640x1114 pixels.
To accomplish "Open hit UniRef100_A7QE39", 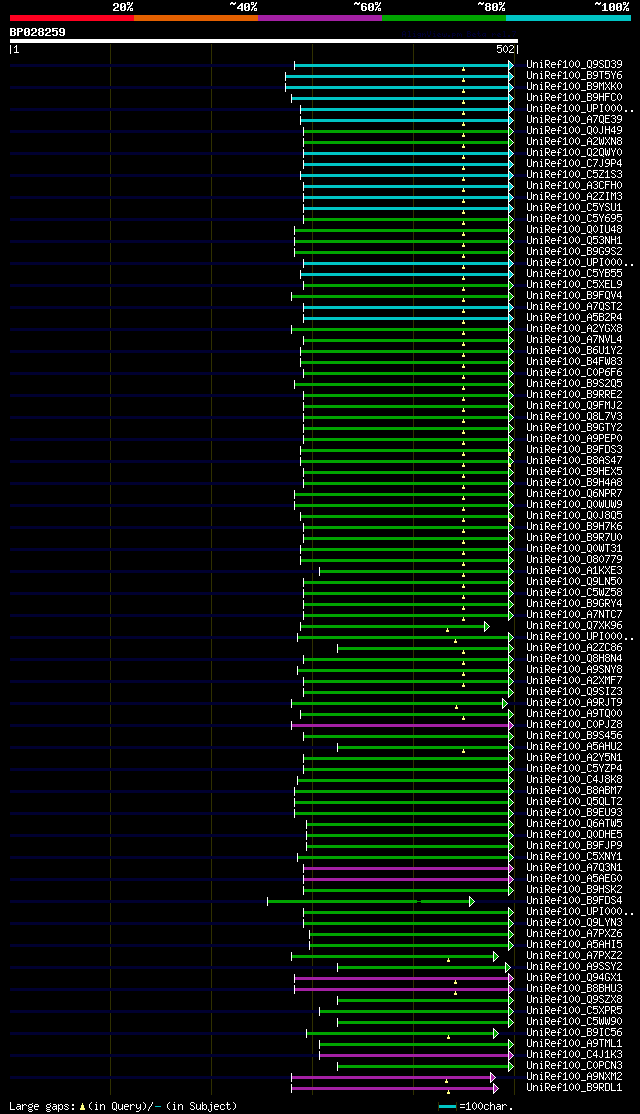I will (x=574, y=119).
